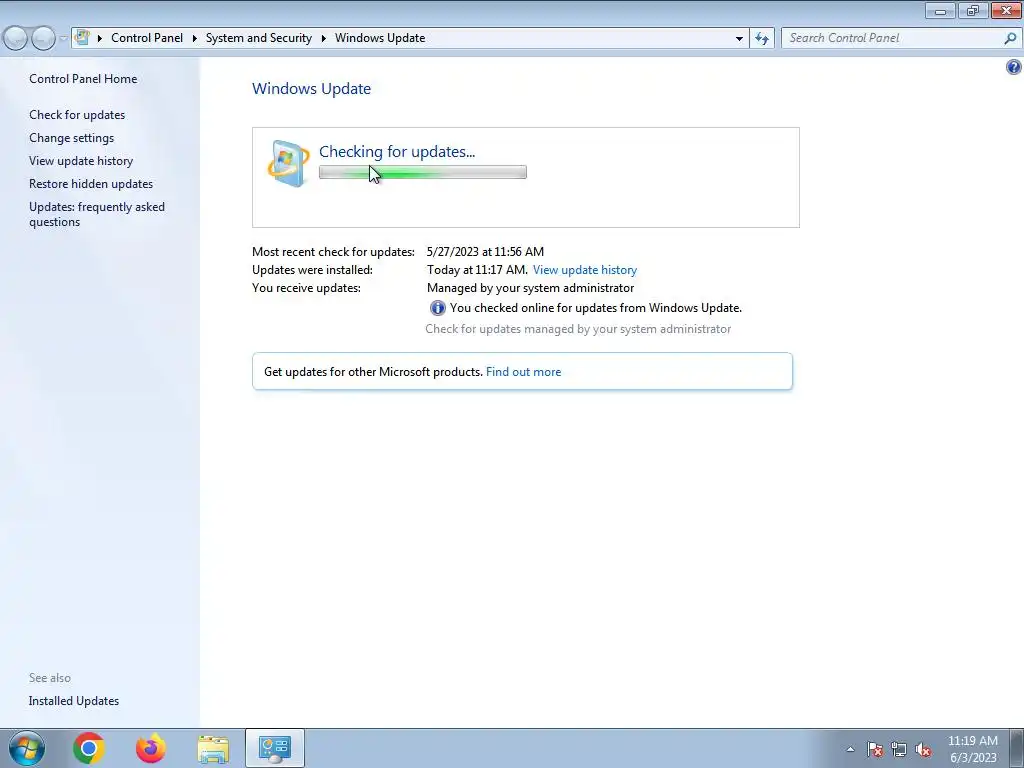Select the Control Panel taskbar button

[275, 748]
